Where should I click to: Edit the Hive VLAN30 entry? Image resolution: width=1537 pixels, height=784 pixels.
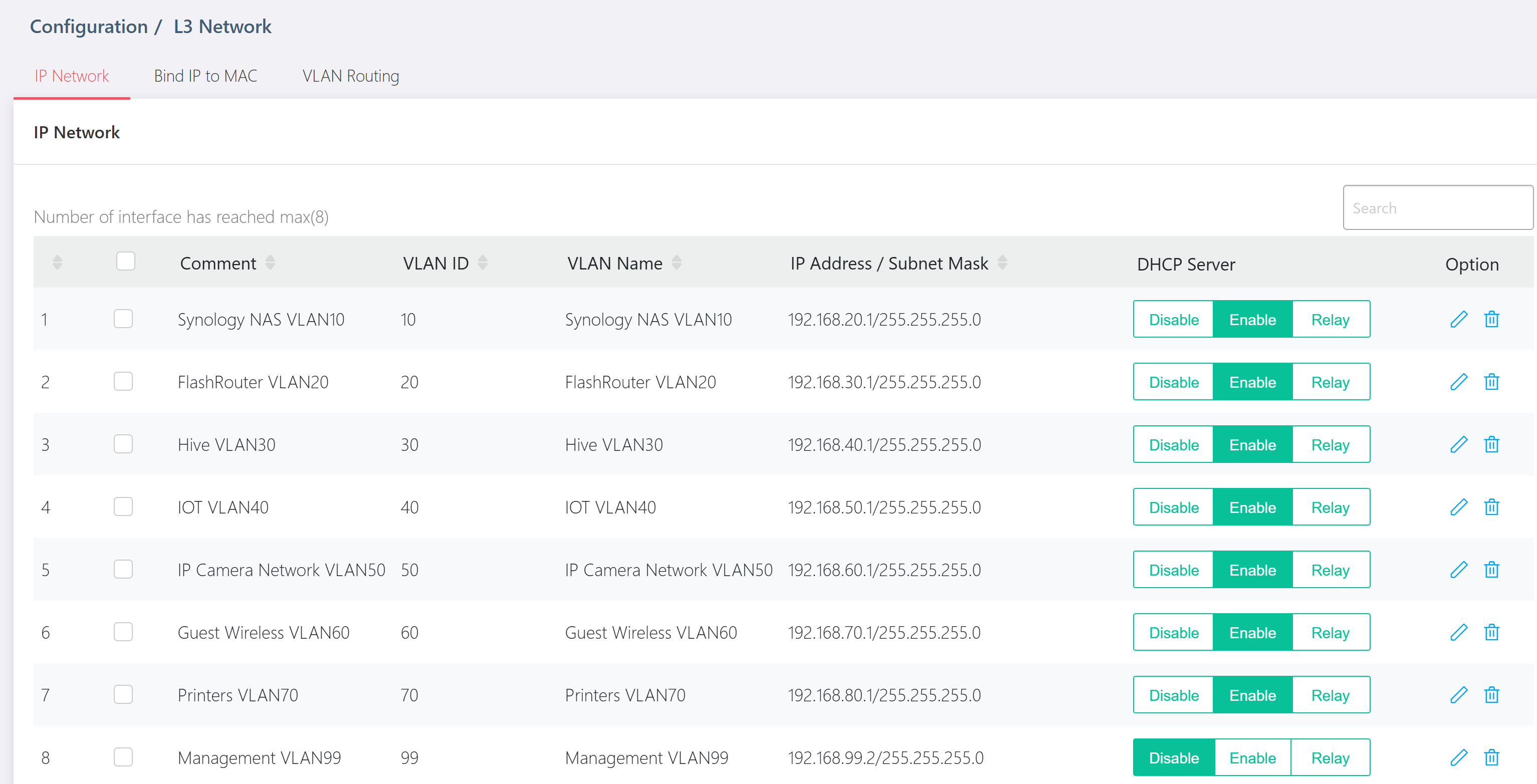tap(1458, 444)
